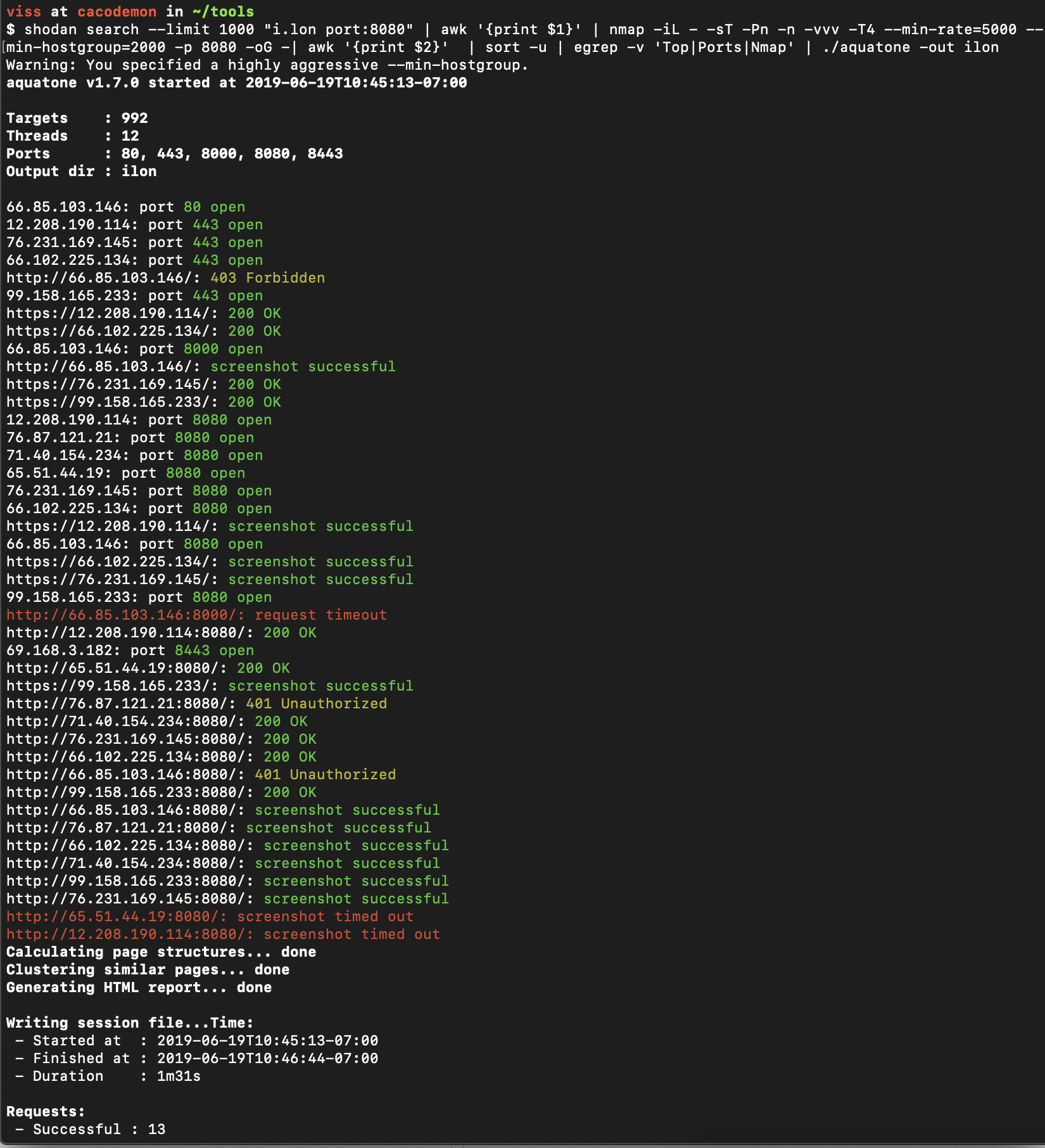Click '76.231.169.145: port 443 open' line

click(135, 242)
